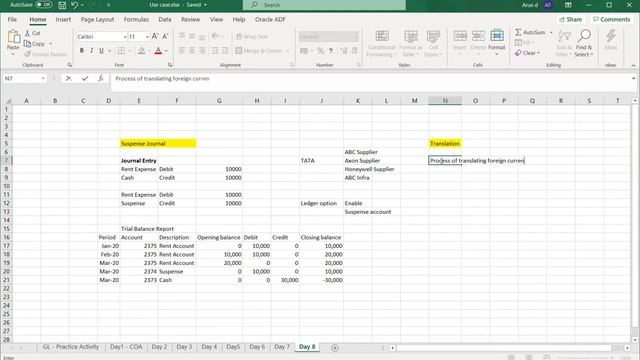Open the File menu
Screen dimensions: 640x360
coord(12,19)
